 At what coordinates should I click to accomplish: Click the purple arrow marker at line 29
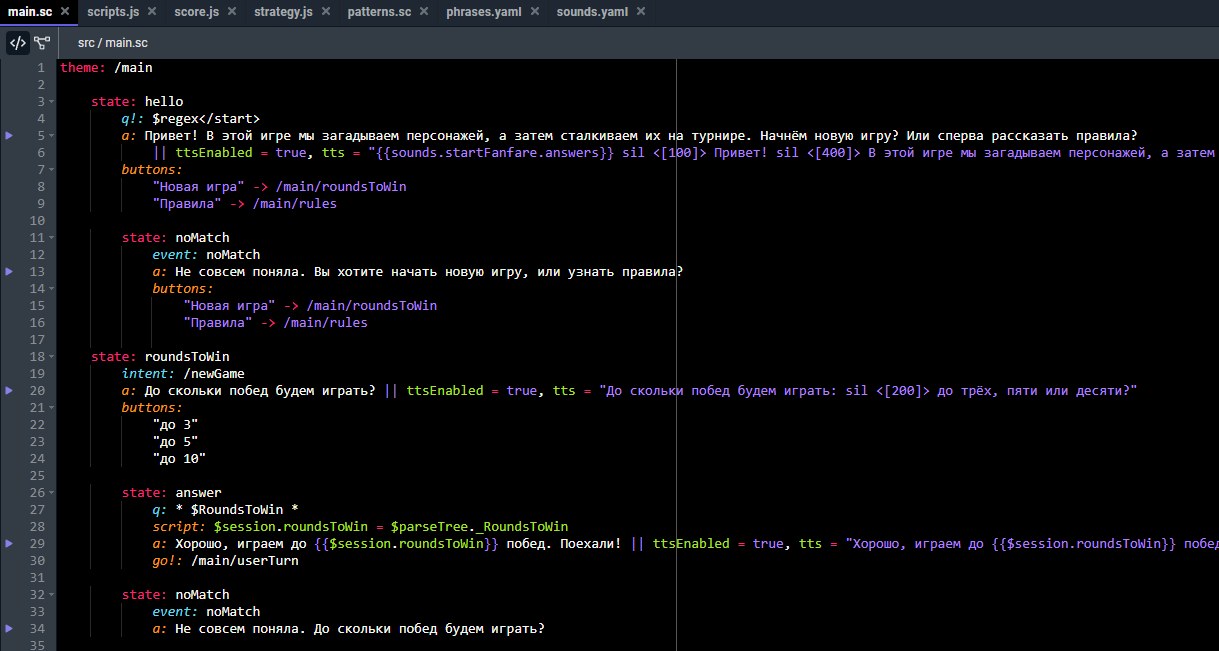9,543
